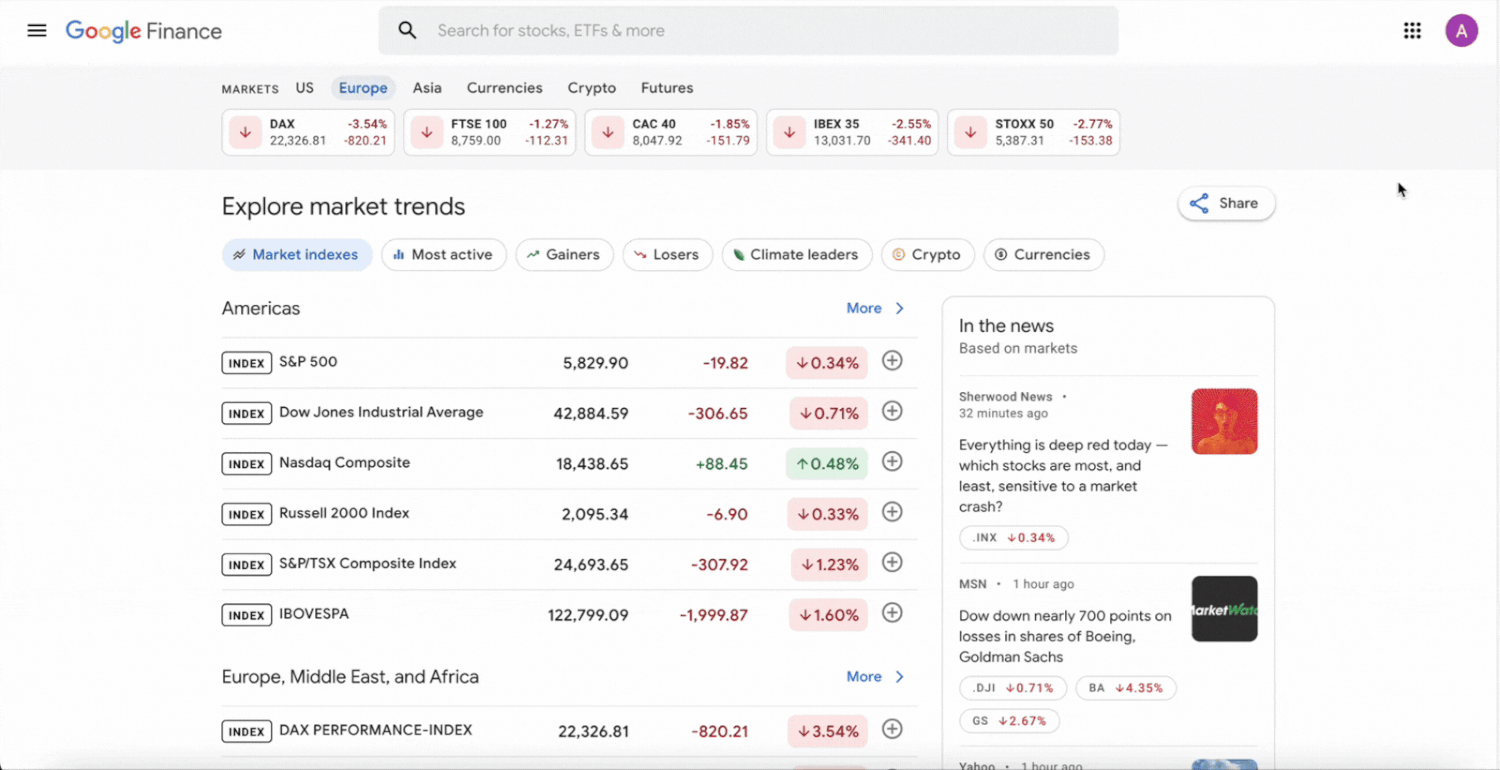Viewport: 1500px width, 770px height.
Task: Click the CAC 40 card down-arrow icon
Action: 607,132
